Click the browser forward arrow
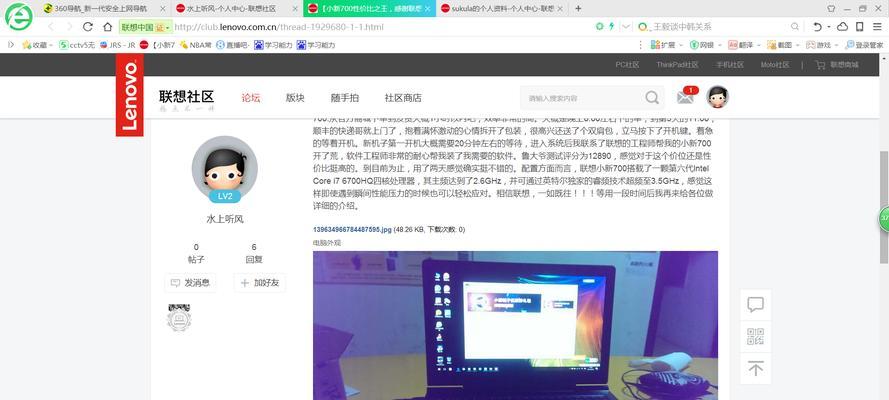 pos(69,27)
